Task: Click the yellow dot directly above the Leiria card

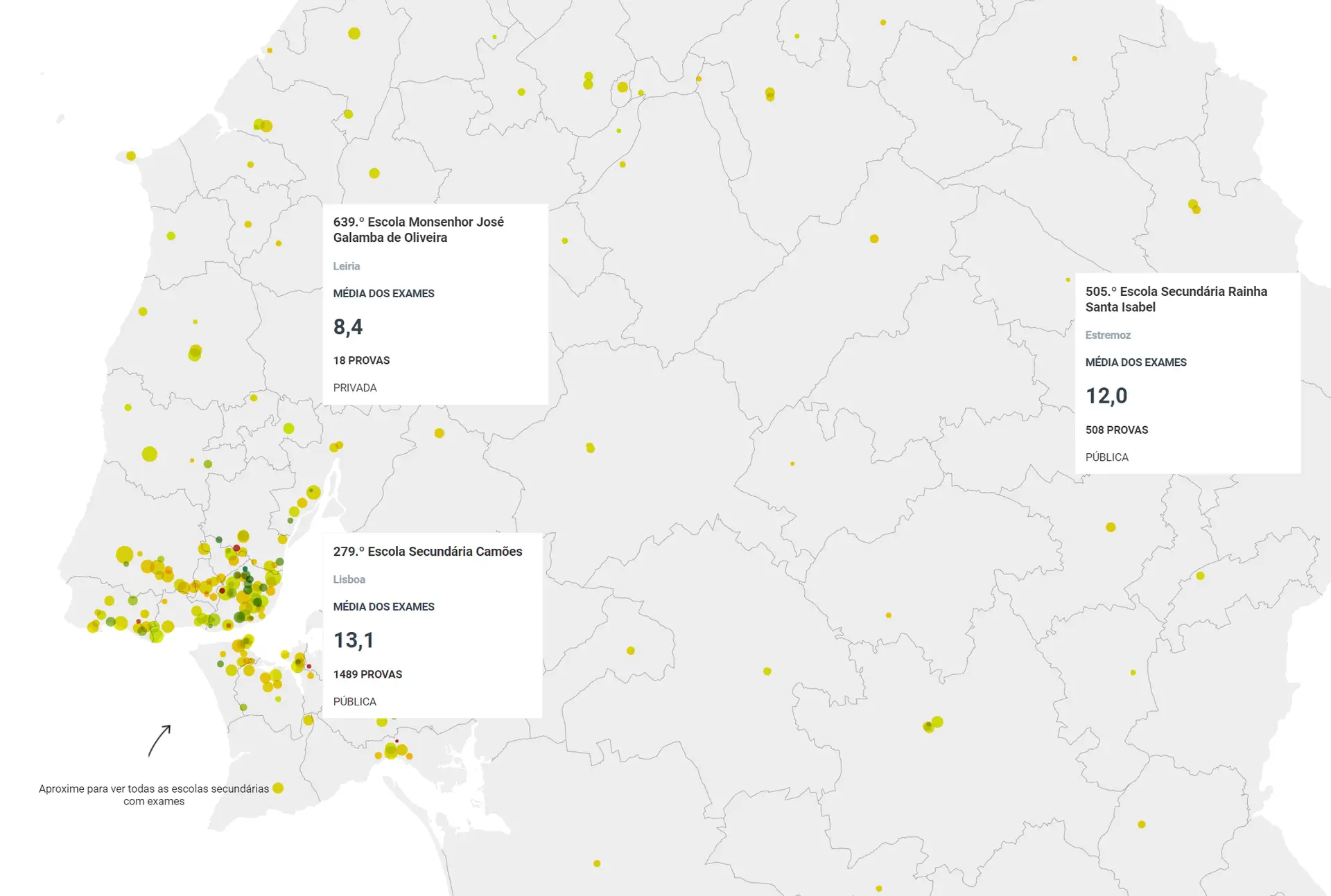Action: click(x=374, y=173)
